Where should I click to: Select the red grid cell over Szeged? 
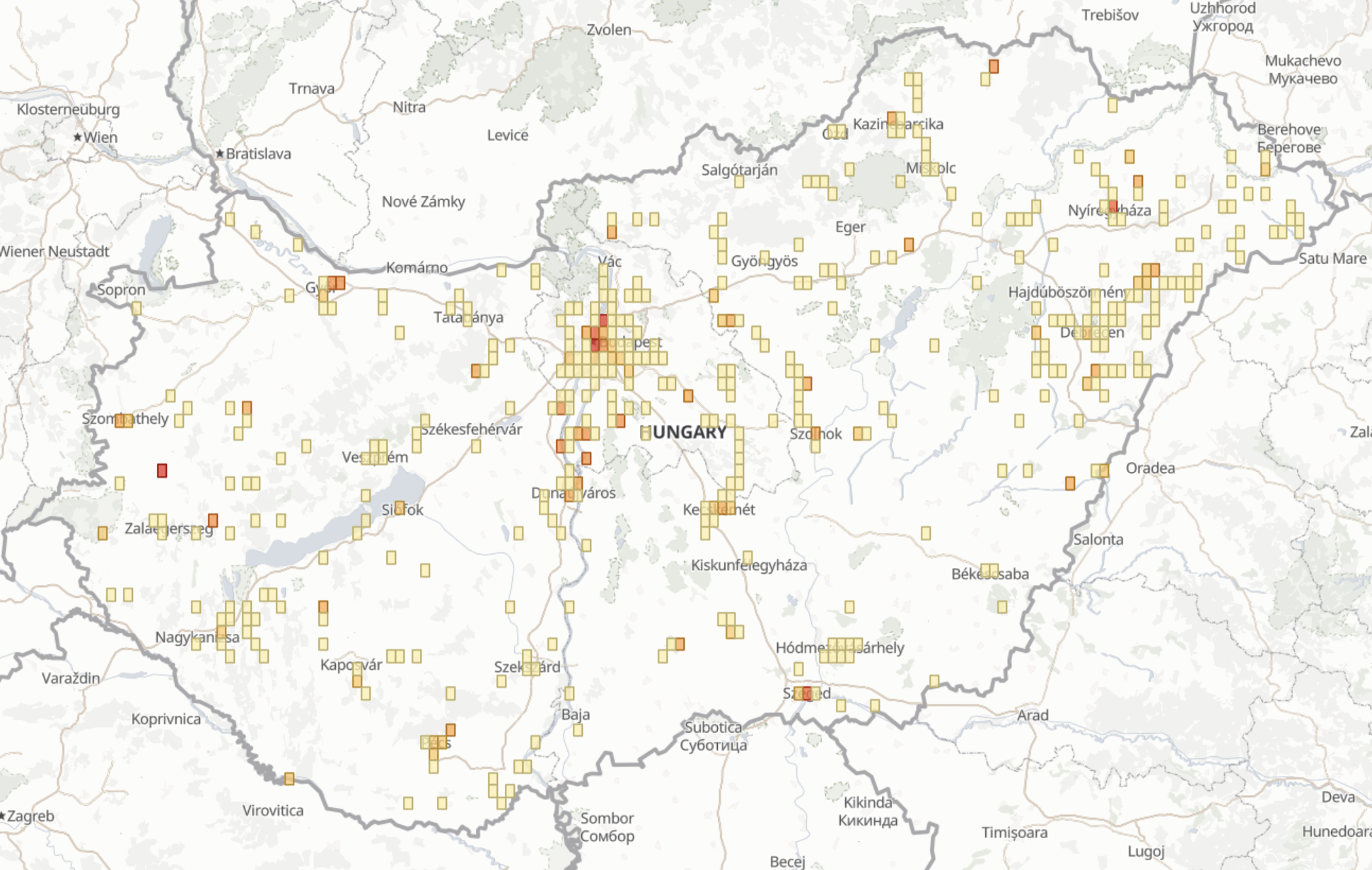click(807, 692)
